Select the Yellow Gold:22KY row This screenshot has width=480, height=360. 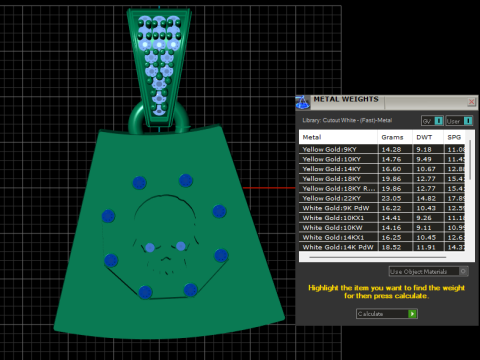pos(382,198)
